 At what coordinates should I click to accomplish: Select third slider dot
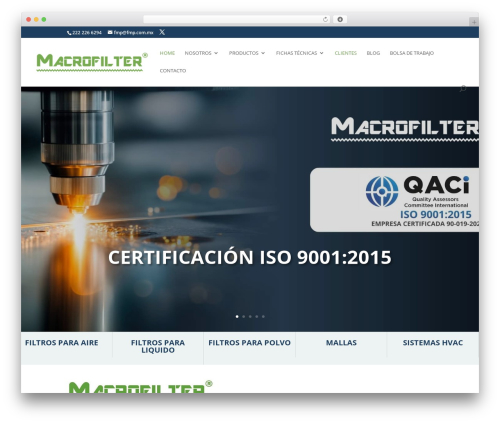[x=250, y=316]
